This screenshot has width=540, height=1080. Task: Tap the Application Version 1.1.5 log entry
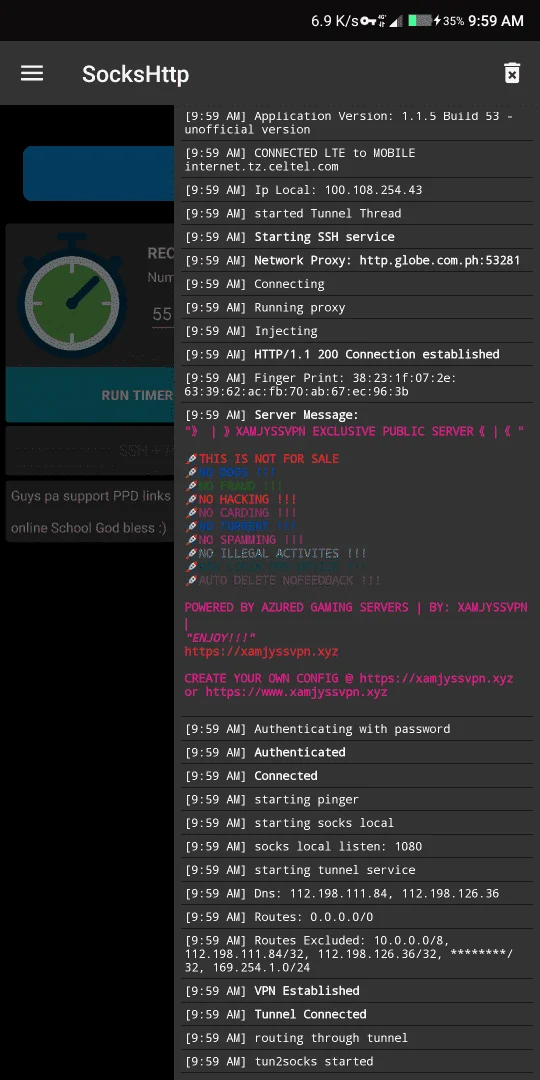(357, 123)
